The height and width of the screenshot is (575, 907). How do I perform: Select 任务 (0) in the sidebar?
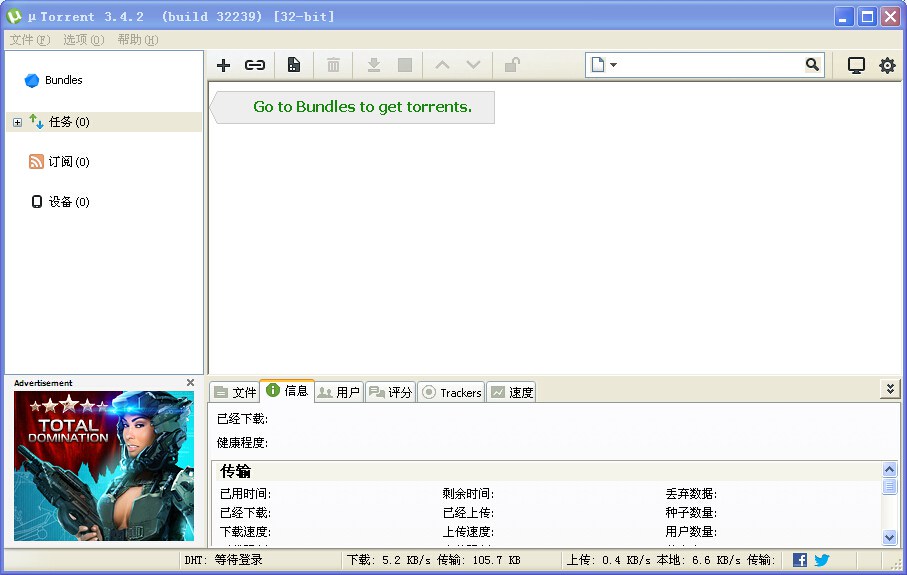point(104,122)
